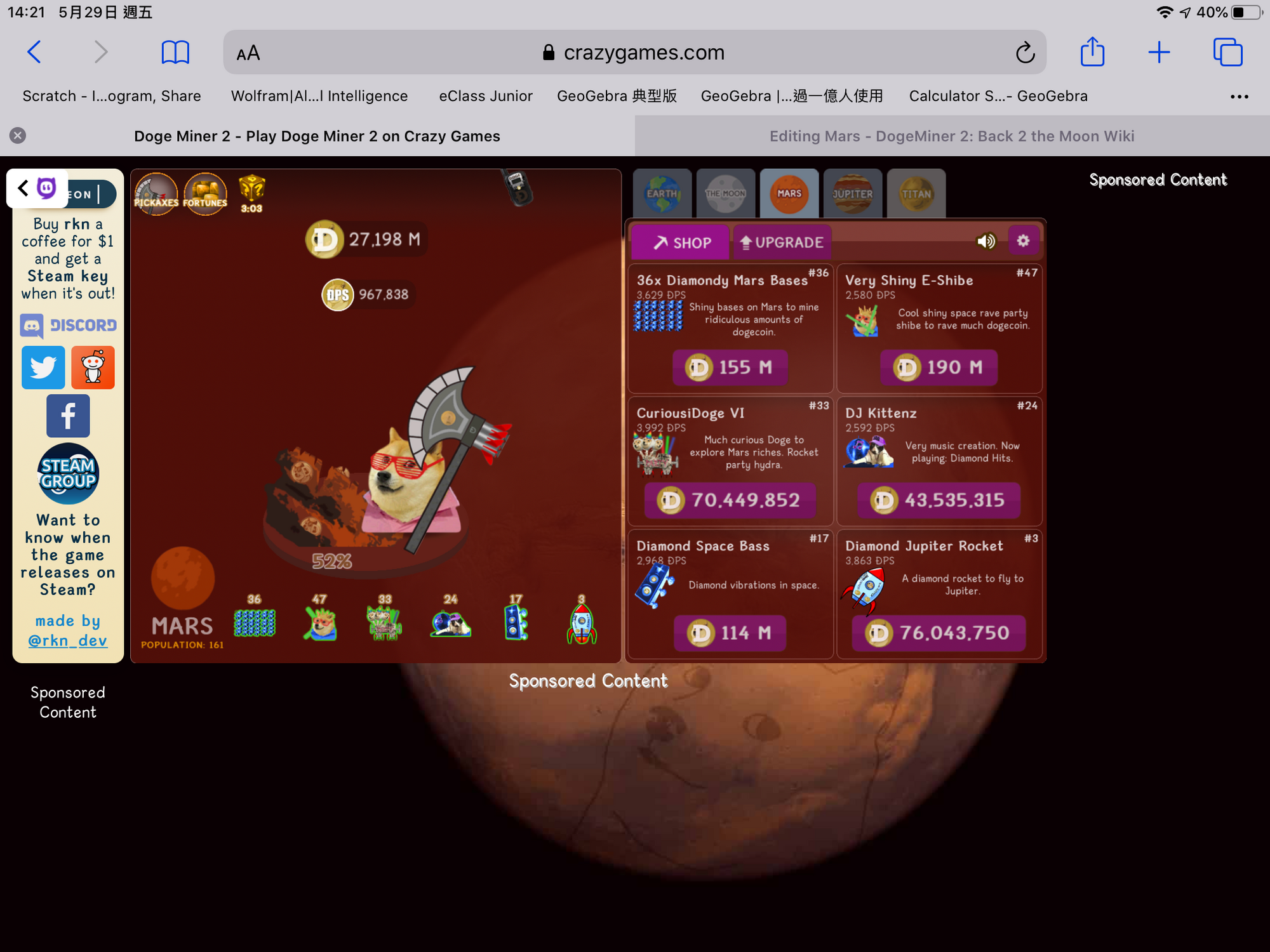Open game settings gear icon
The height and width of the screenshot is (952, 1270).
tap(1022, 241)
